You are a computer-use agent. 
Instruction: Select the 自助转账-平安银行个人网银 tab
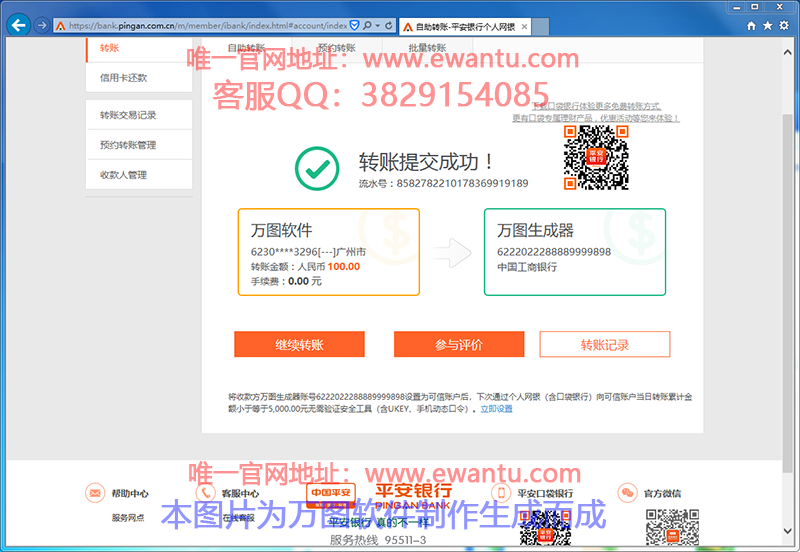(465, 27)
